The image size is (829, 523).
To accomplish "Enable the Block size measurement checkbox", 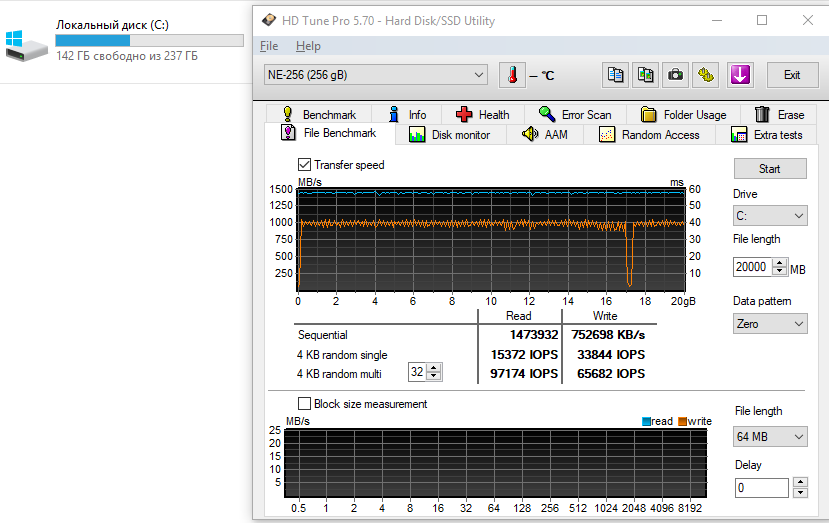I will (x=304, y=403).
